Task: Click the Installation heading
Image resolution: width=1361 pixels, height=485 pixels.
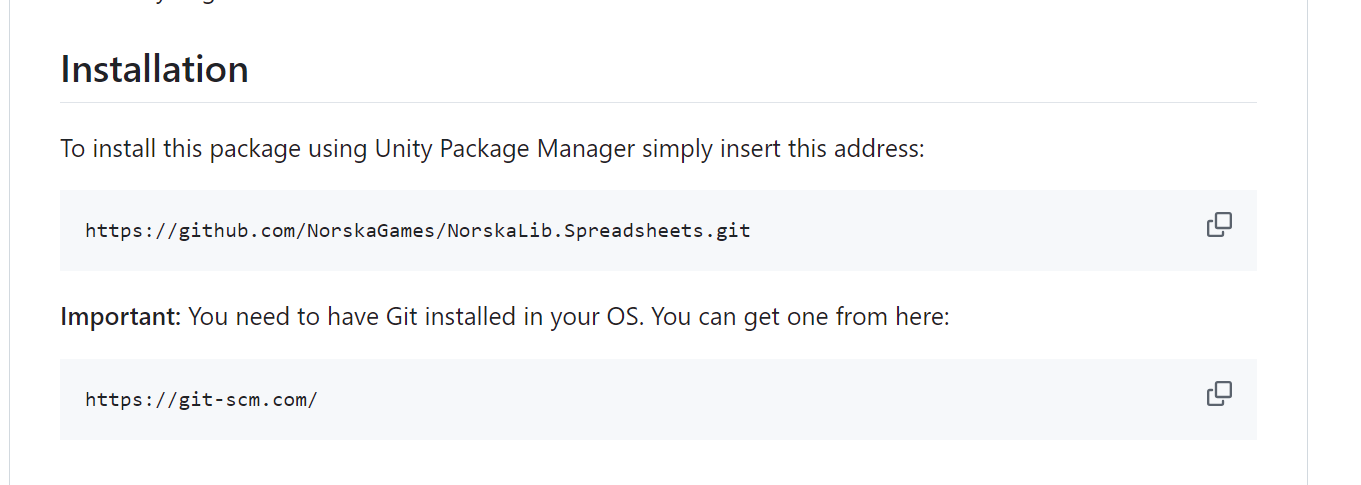Action: [154, 70]
